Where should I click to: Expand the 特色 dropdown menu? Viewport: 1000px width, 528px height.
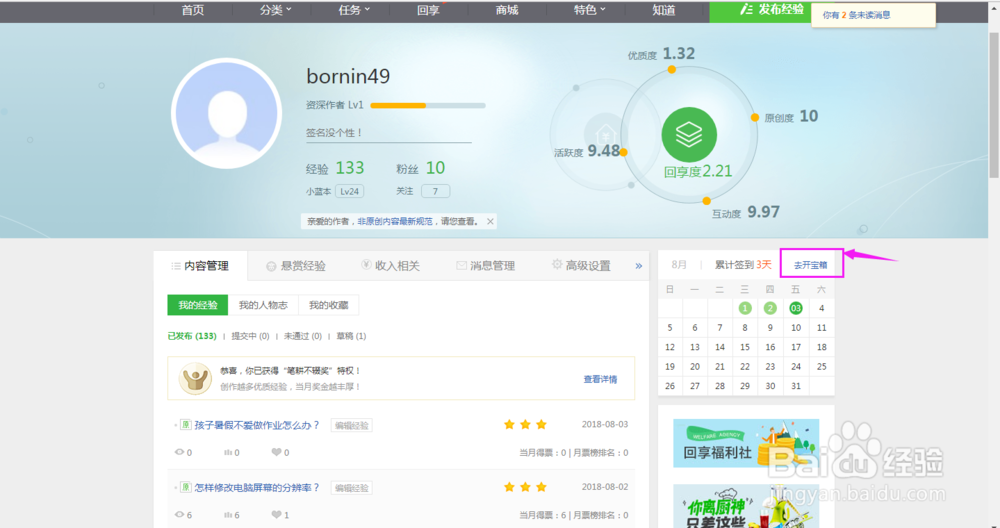[x=589, y=10]
